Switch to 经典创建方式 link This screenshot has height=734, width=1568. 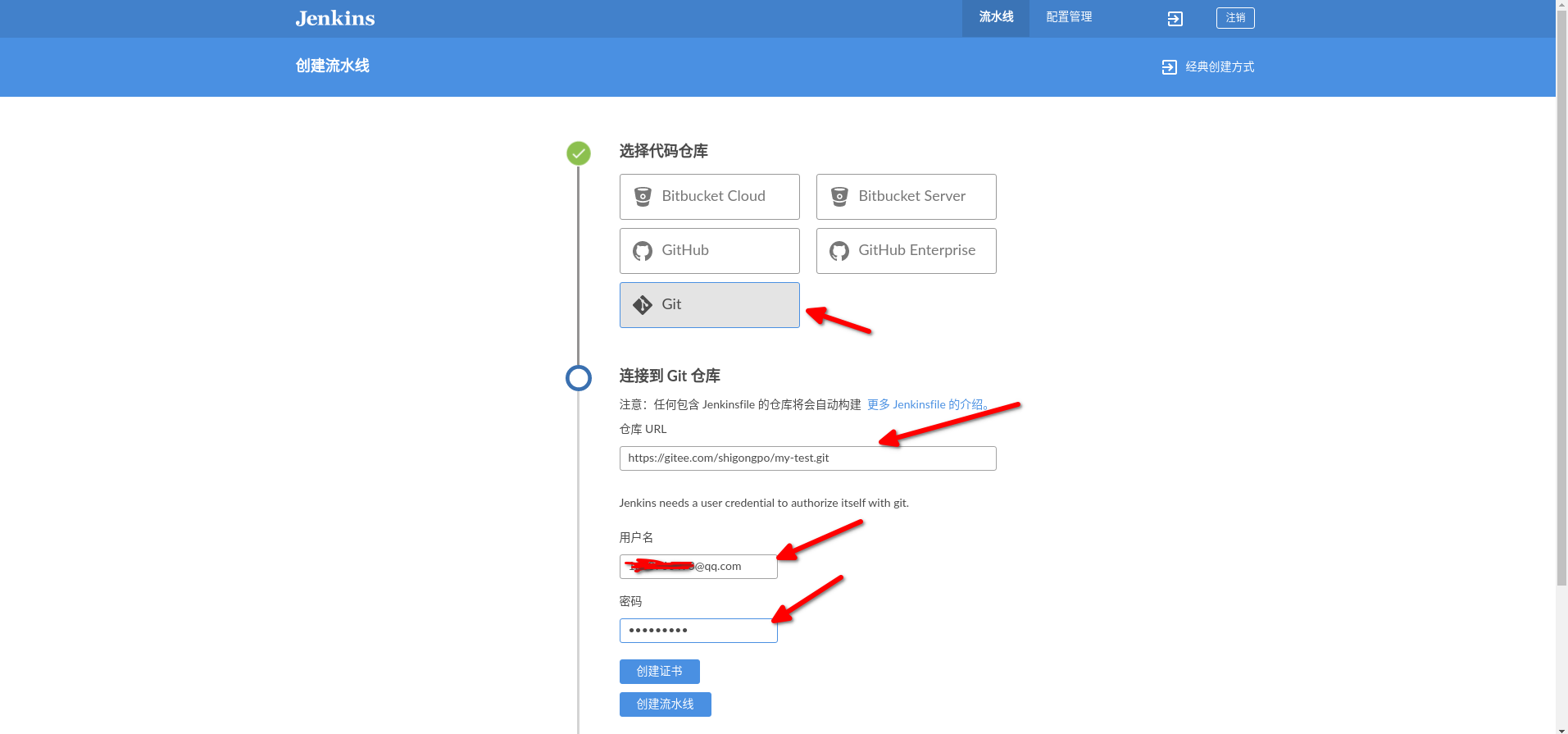(1220, 67)
